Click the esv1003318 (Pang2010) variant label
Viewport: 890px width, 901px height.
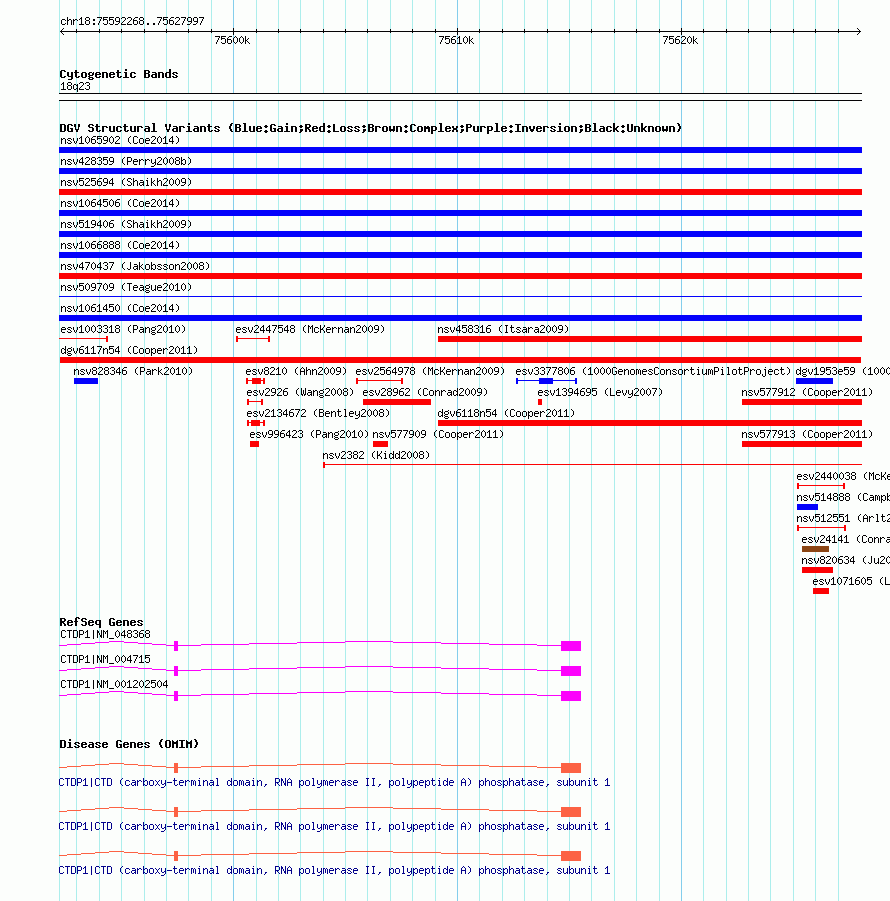pyautogui.click(x=123, y=329)
